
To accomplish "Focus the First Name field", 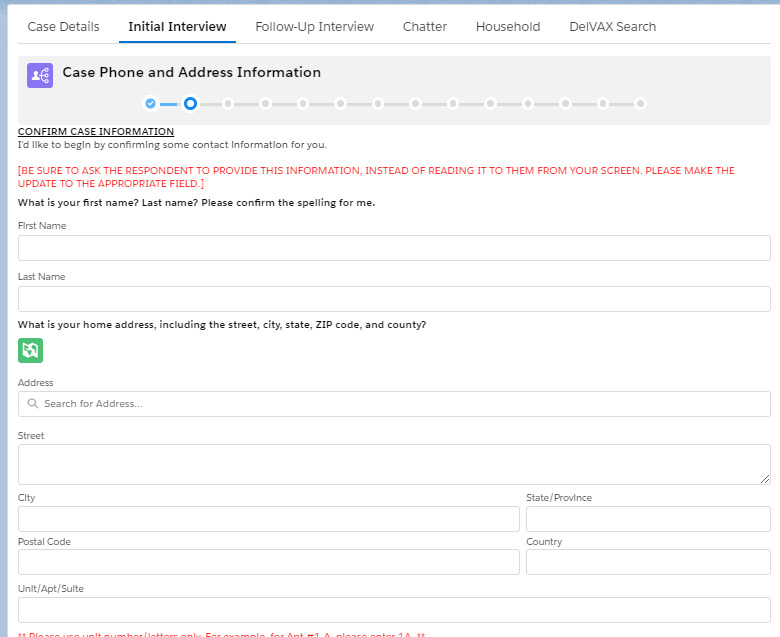I will [394, 248].
